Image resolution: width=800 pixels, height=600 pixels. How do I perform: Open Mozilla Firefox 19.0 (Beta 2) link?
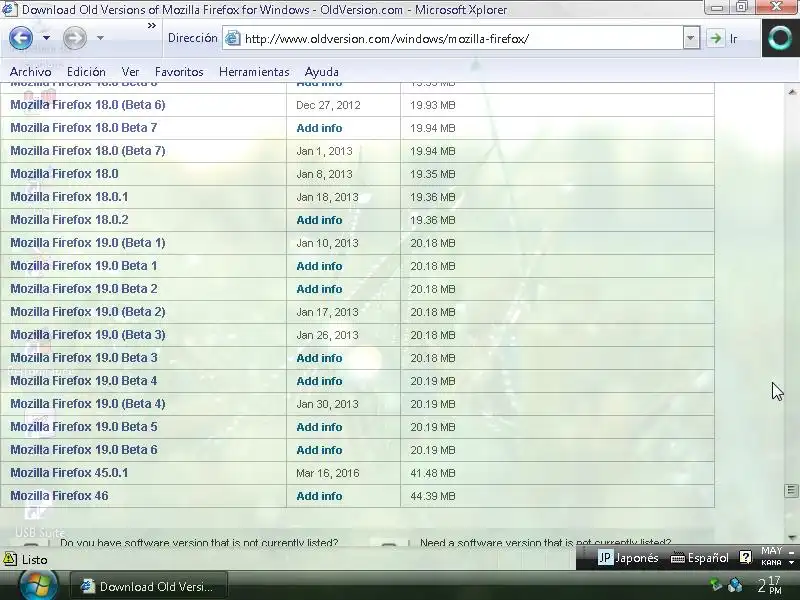pyautogui.click(x=88, y=311)
